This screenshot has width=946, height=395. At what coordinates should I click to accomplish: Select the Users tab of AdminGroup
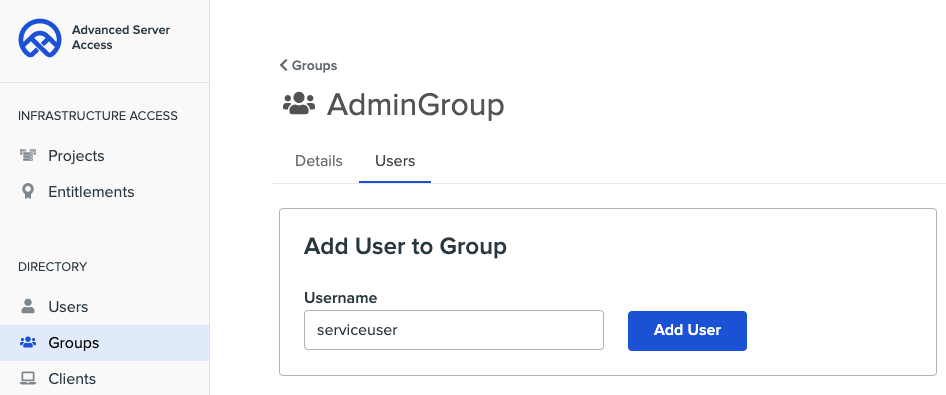tap(395, 161)
